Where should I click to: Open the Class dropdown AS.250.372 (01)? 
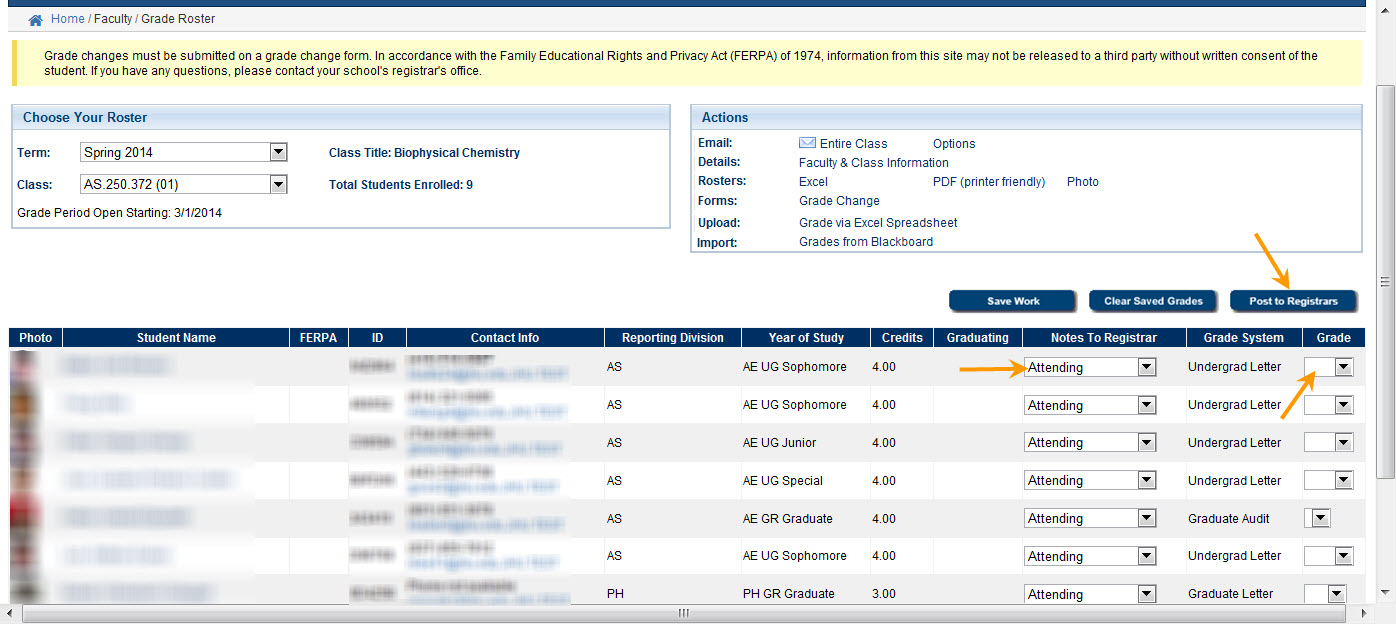[184, 184]
